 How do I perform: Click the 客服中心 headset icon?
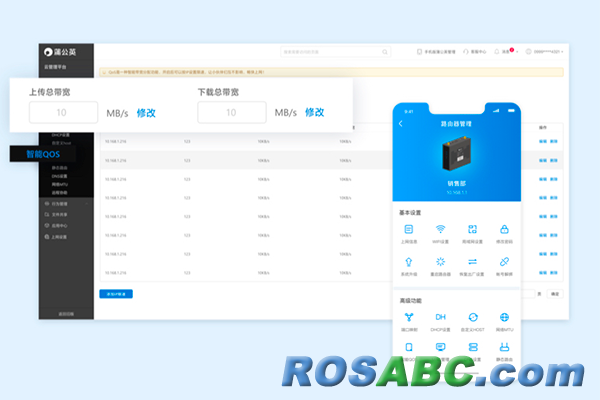(x=466, y=51)
